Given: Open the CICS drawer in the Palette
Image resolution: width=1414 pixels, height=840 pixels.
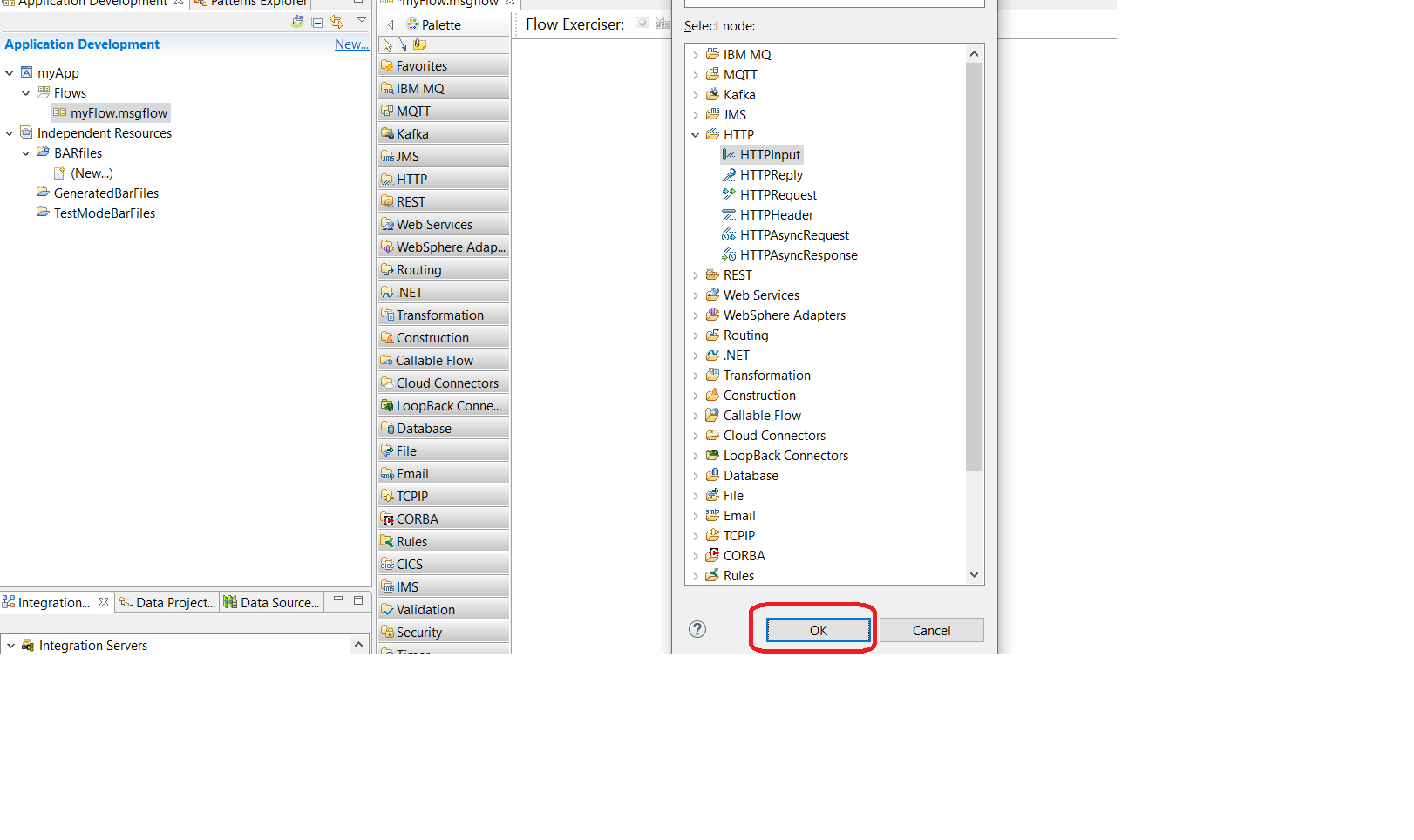Looking at the screenshot, I should pos(445,564).
